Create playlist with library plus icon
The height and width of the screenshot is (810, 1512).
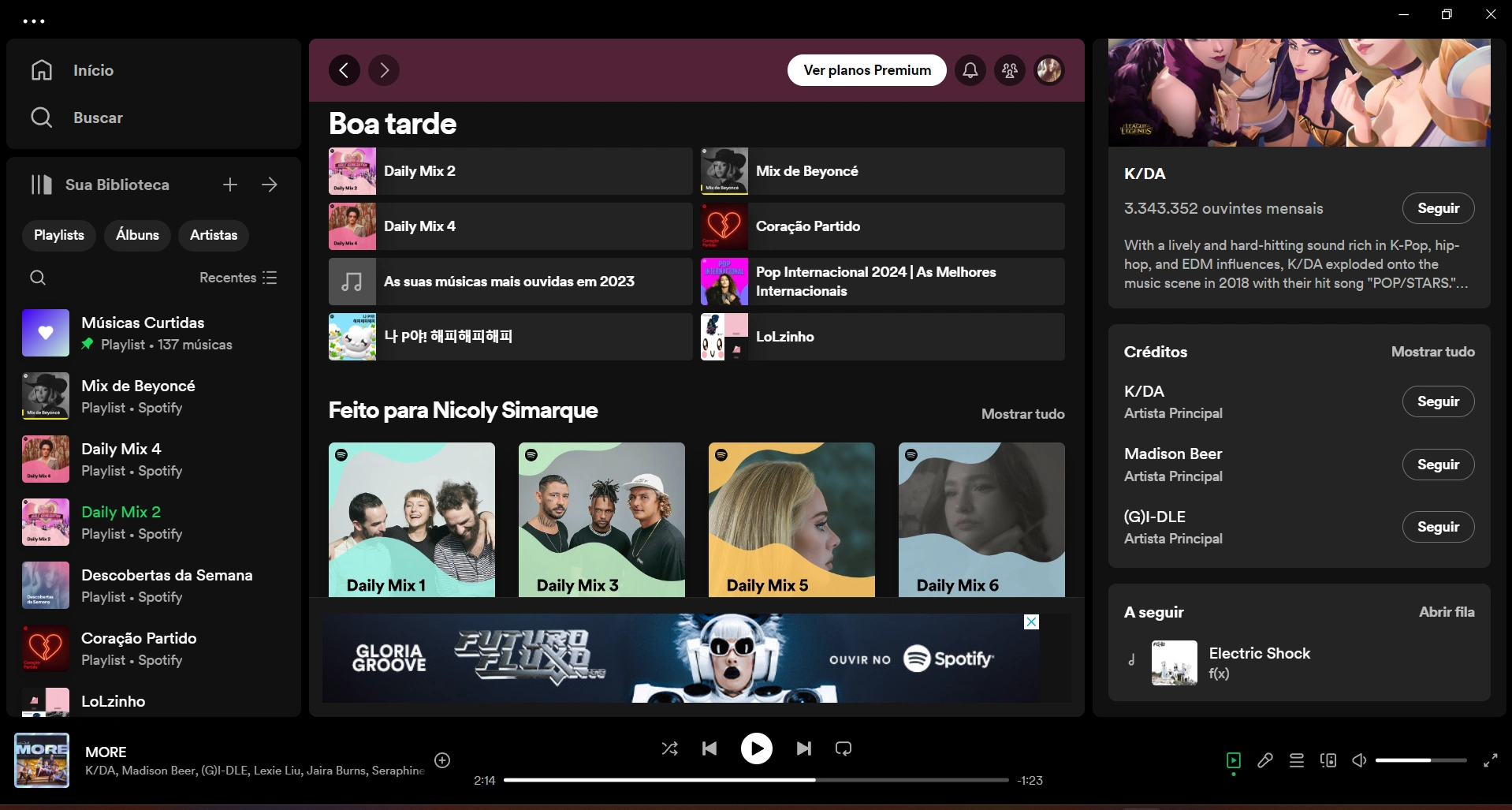[x=230, y=185]
